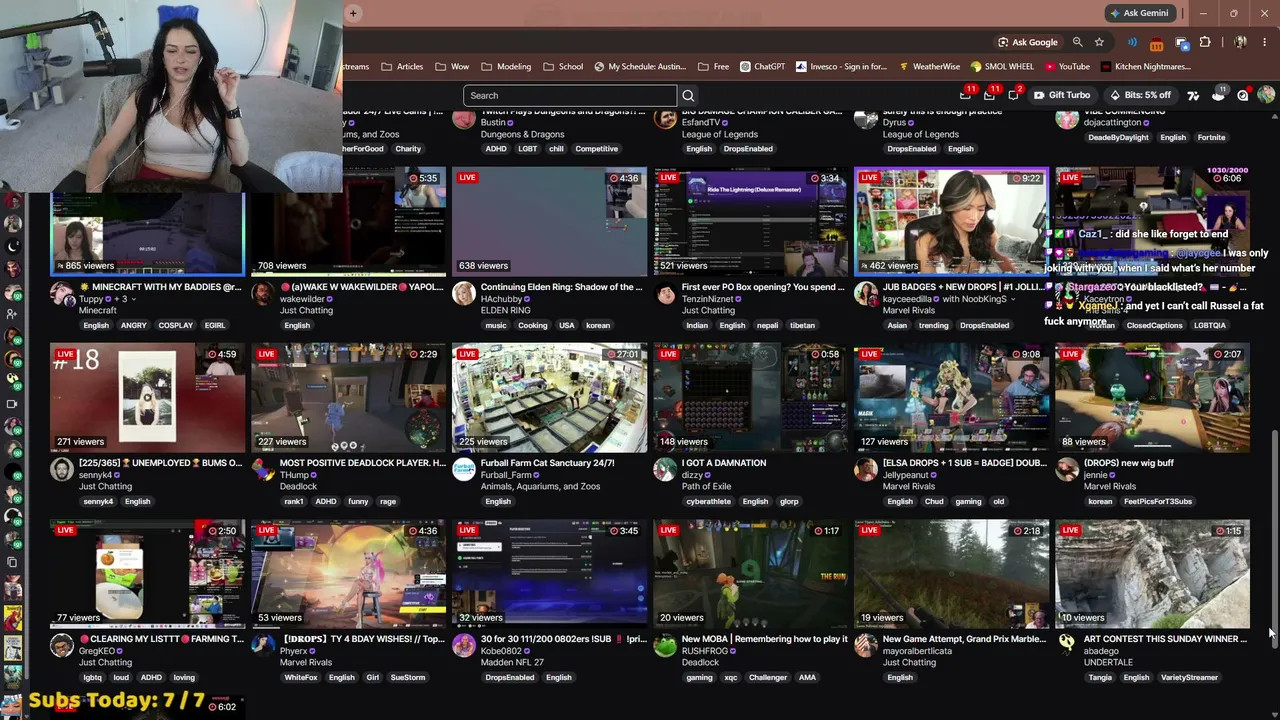Open the YouTube bookmark

1067,67
